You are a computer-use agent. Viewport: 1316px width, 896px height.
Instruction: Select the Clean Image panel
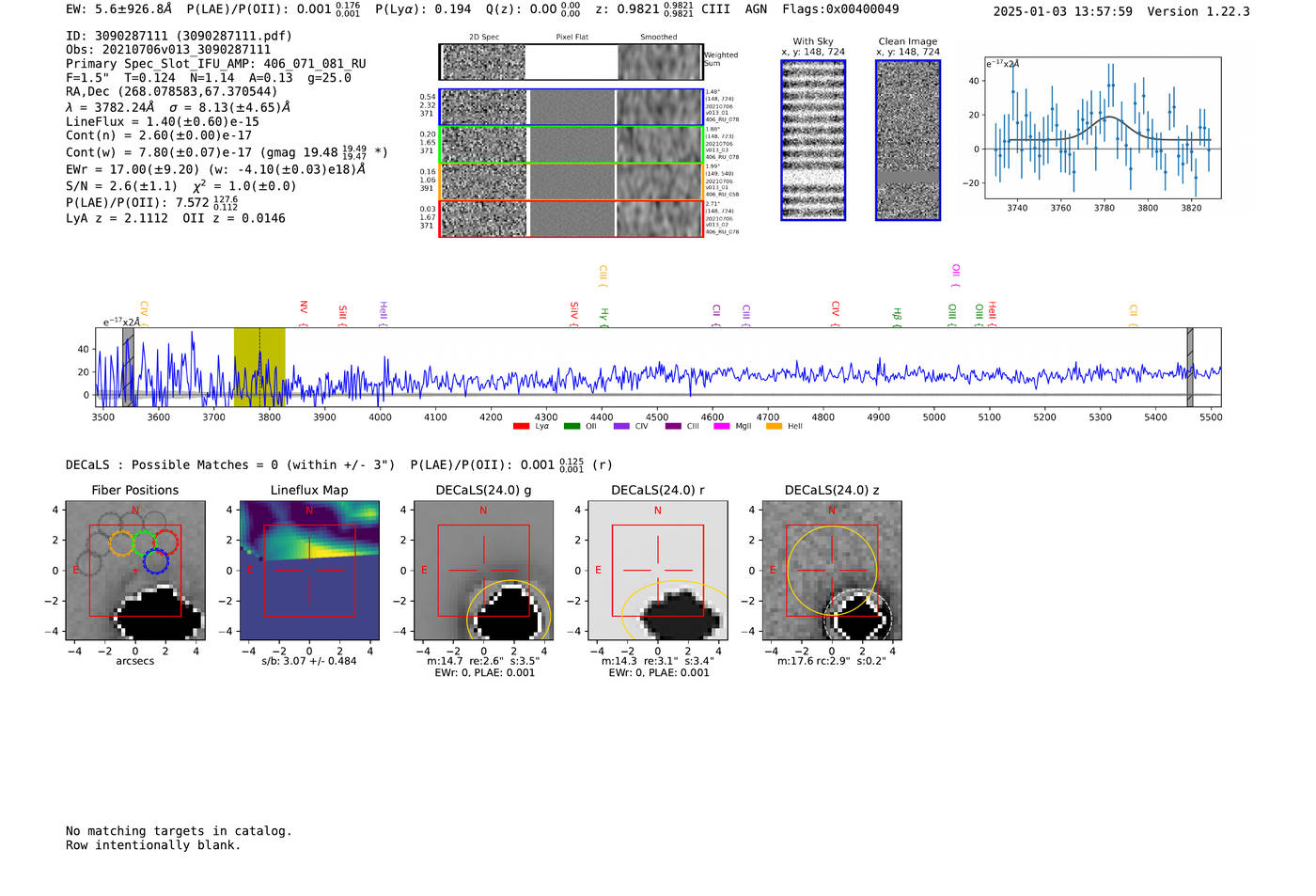[908, 140]
